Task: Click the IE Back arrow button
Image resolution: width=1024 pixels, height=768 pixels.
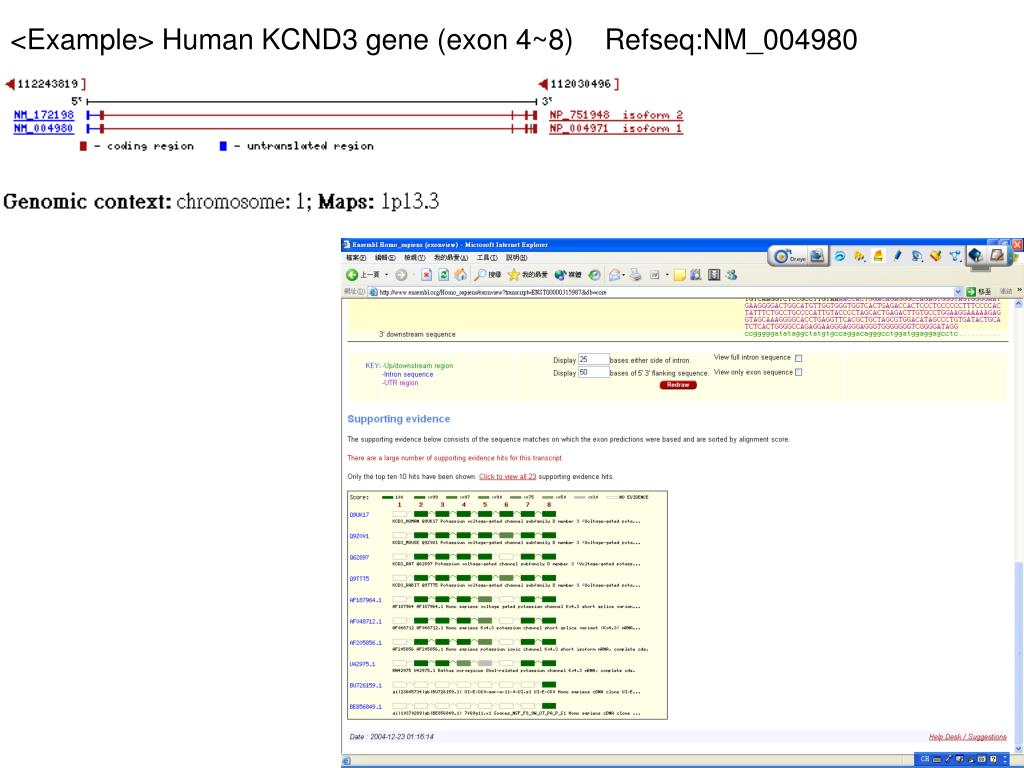Action: point(352,275)
